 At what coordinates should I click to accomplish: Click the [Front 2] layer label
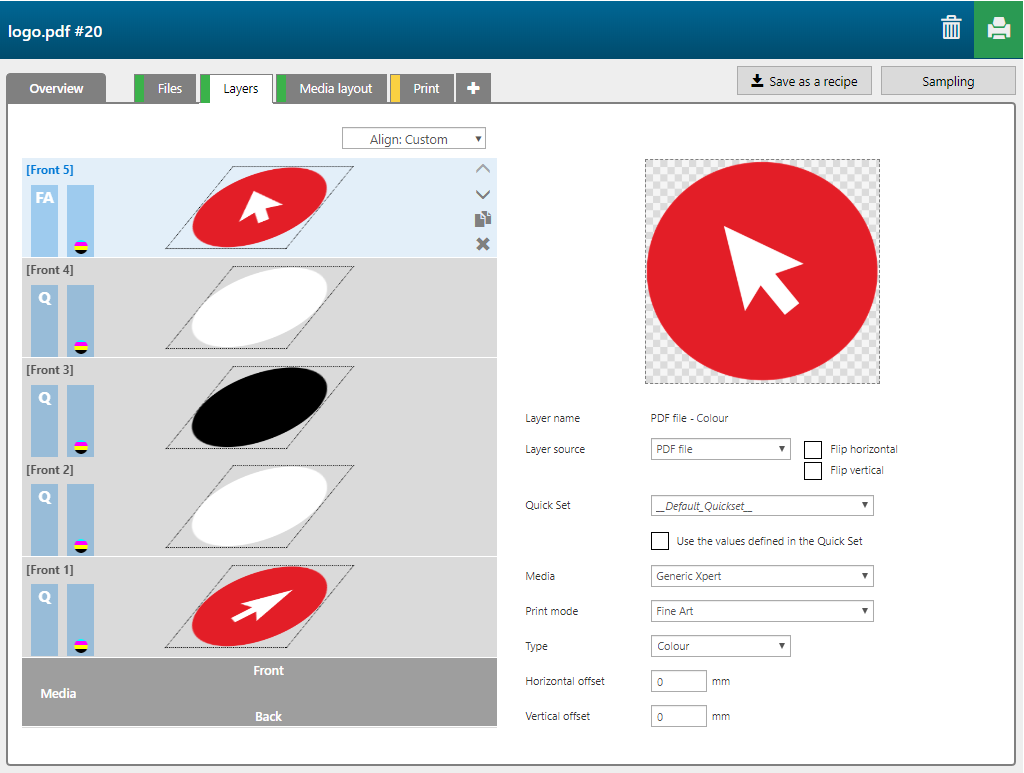pos(50,469)
